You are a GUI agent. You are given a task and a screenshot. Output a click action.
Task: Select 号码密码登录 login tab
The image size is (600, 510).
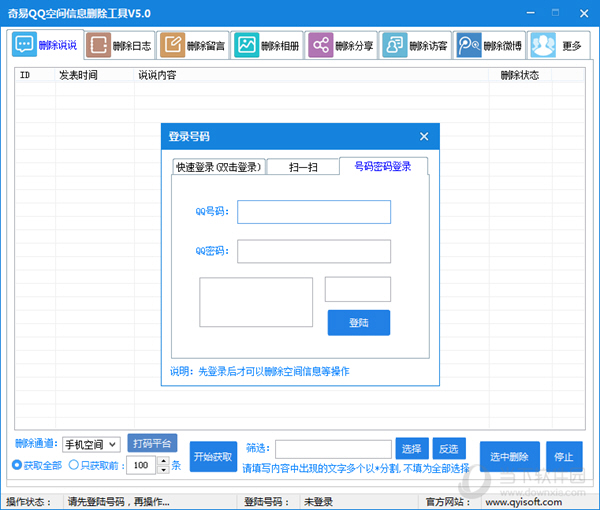(x=383, y=166)
